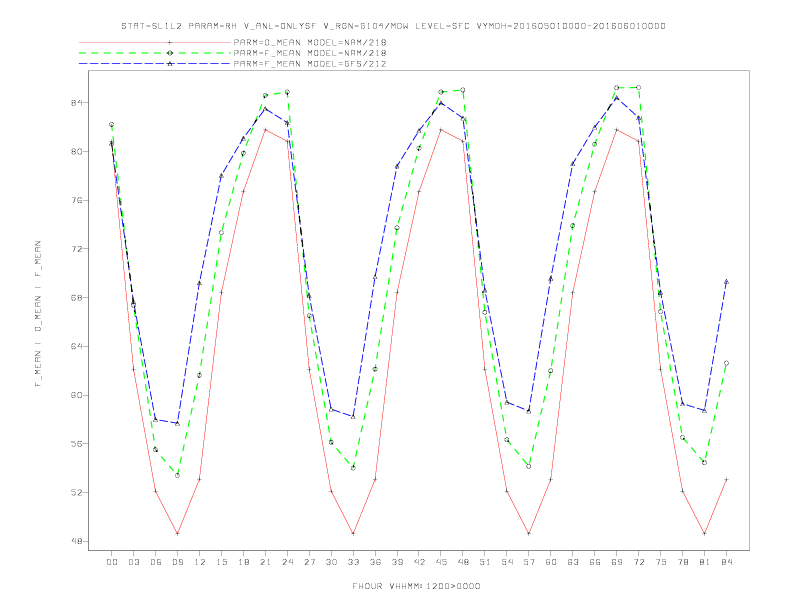Click the vertical axis title F_MEAN | O_MEAN | F_MEAN

point(38,314)
